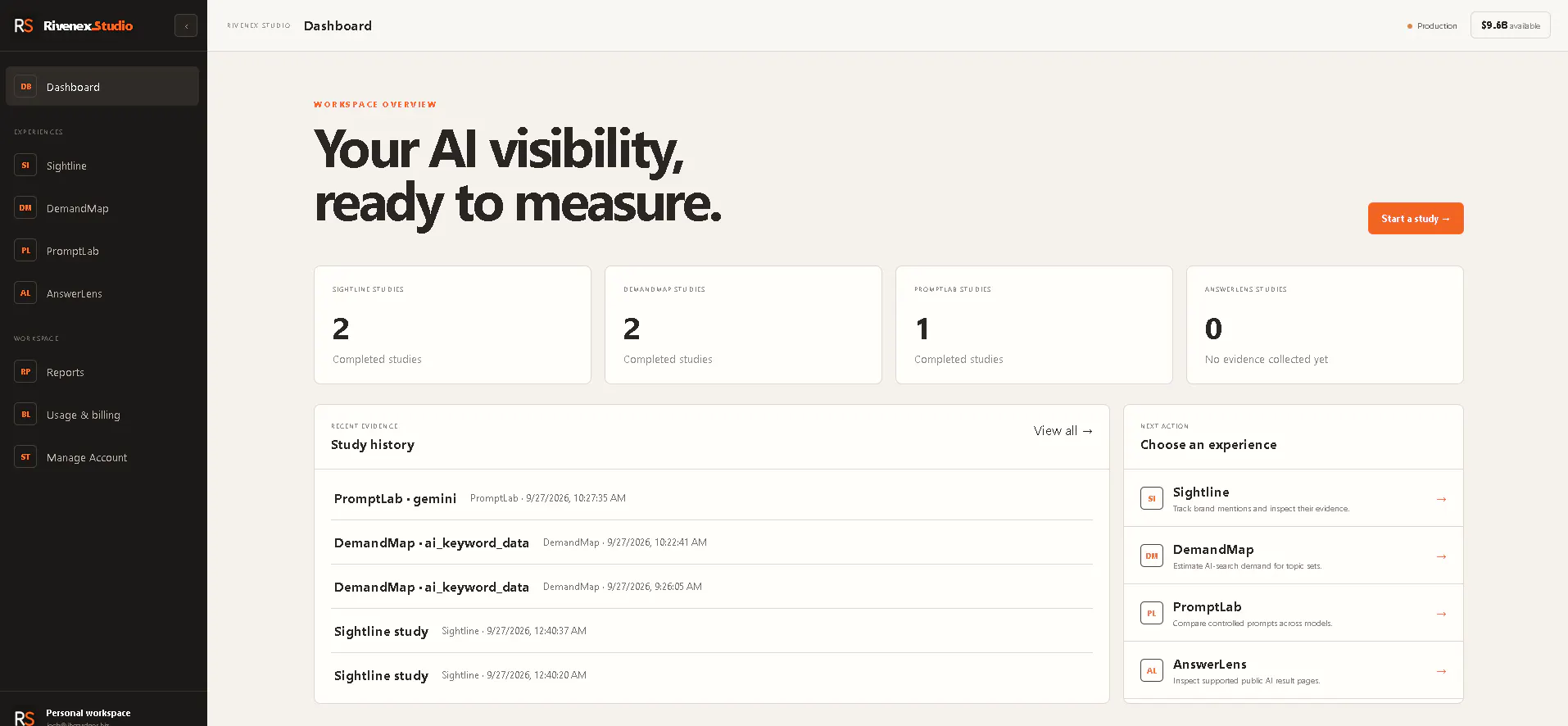Image resolution: width=1568 pixels, height=726 pixels.
Task: Open the Sightline study from 12:40:20 AM
Action: [x=711, y=675]
